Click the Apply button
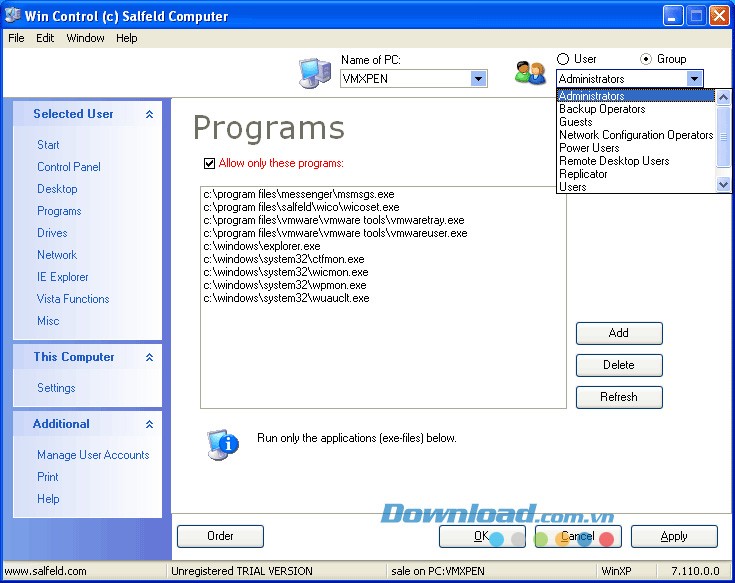Screen dimensions: 735x583 pyautogui.click(x=674, y=537)
